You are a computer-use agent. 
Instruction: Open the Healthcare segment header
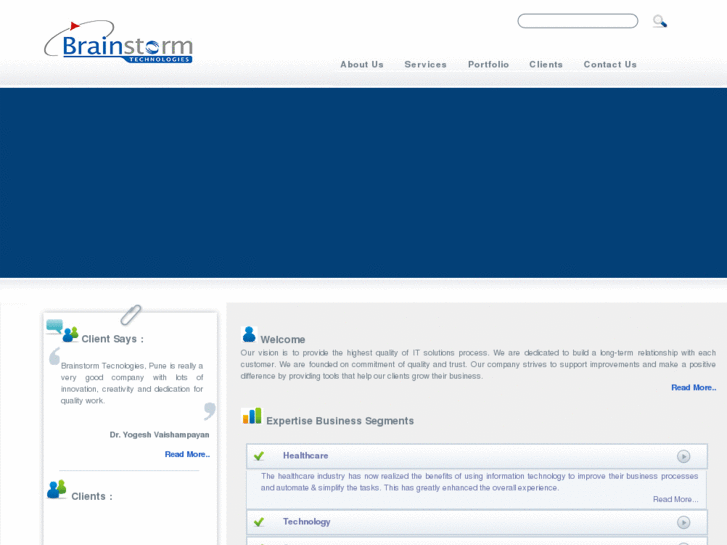click(477, 456)
